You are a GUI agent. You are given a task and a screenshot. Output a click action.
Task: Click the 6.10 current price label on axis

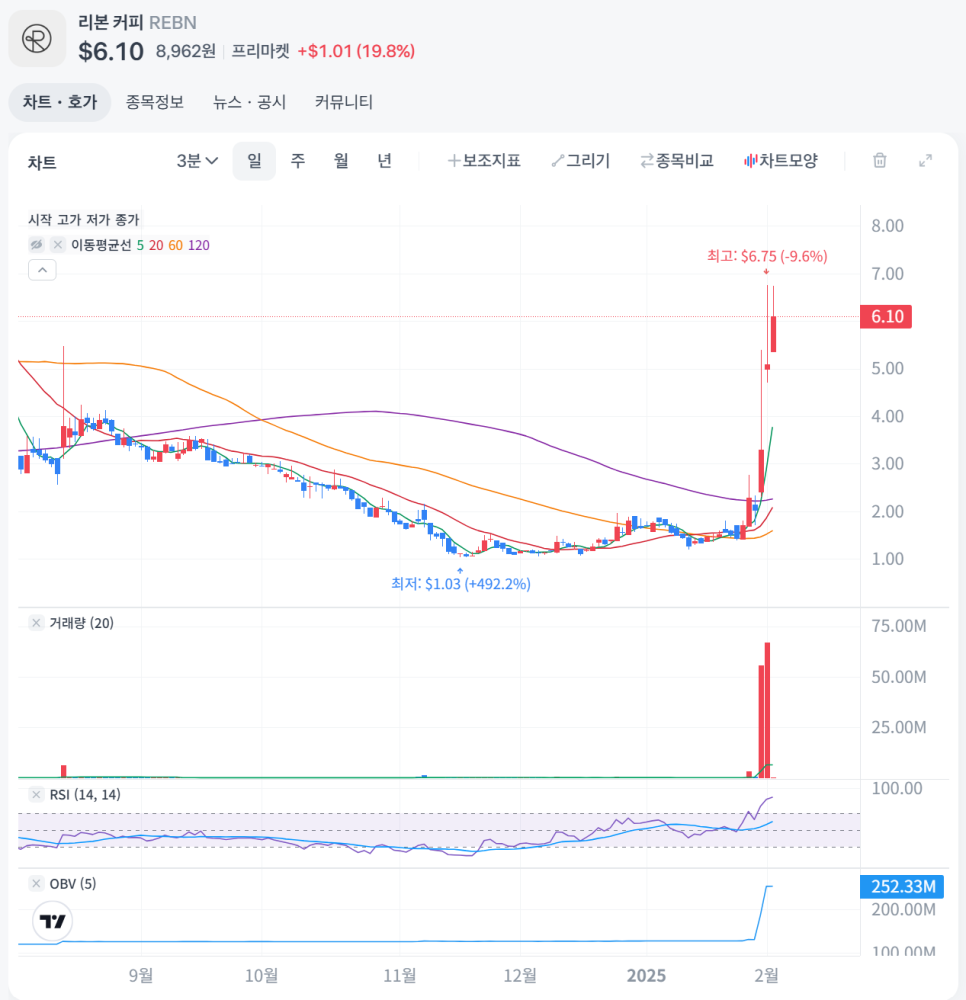click(x=886, y=316)
